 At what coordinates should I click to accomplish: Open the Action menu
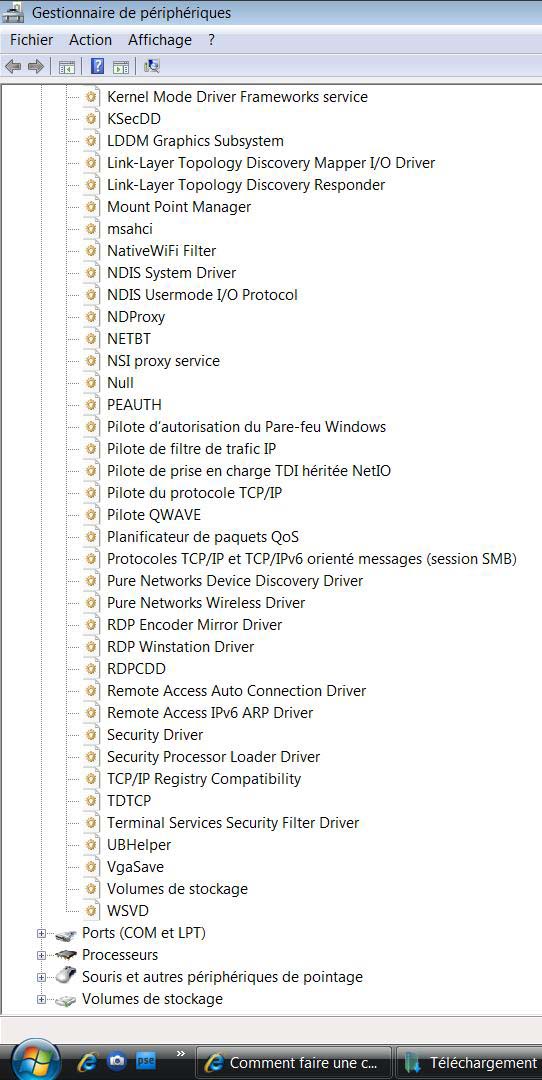(x=90, y=40)
